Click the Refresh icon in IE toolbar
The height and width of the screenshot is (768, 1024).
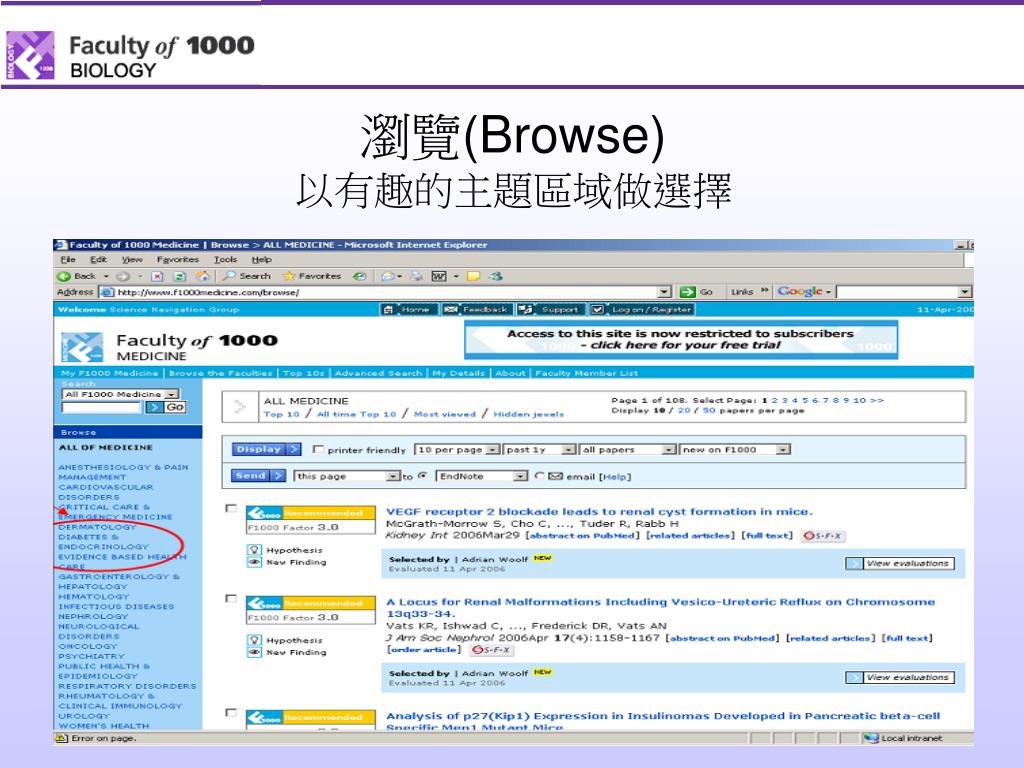pos(180,276)
